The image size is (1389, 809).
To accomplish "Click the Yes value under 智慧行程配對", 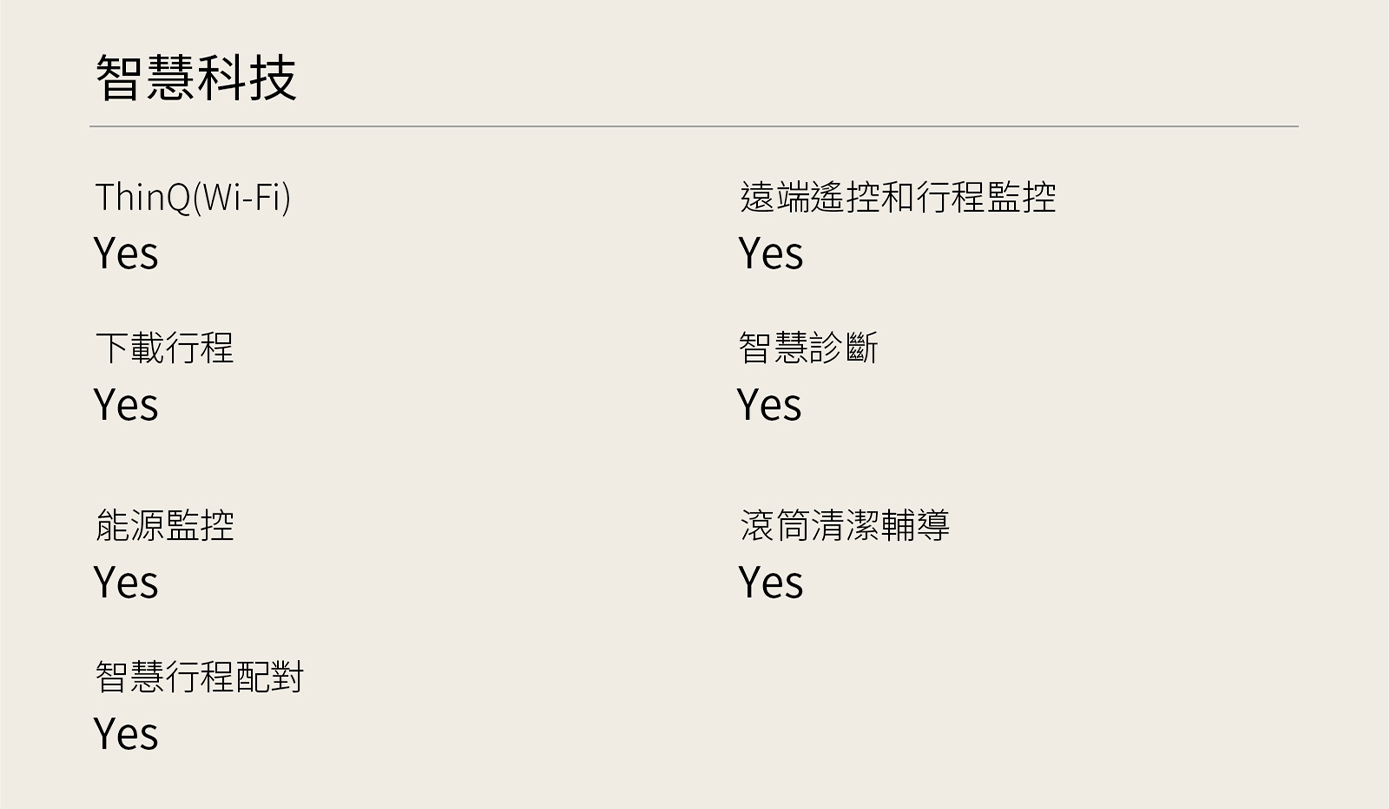I will [x=126, y=734].
